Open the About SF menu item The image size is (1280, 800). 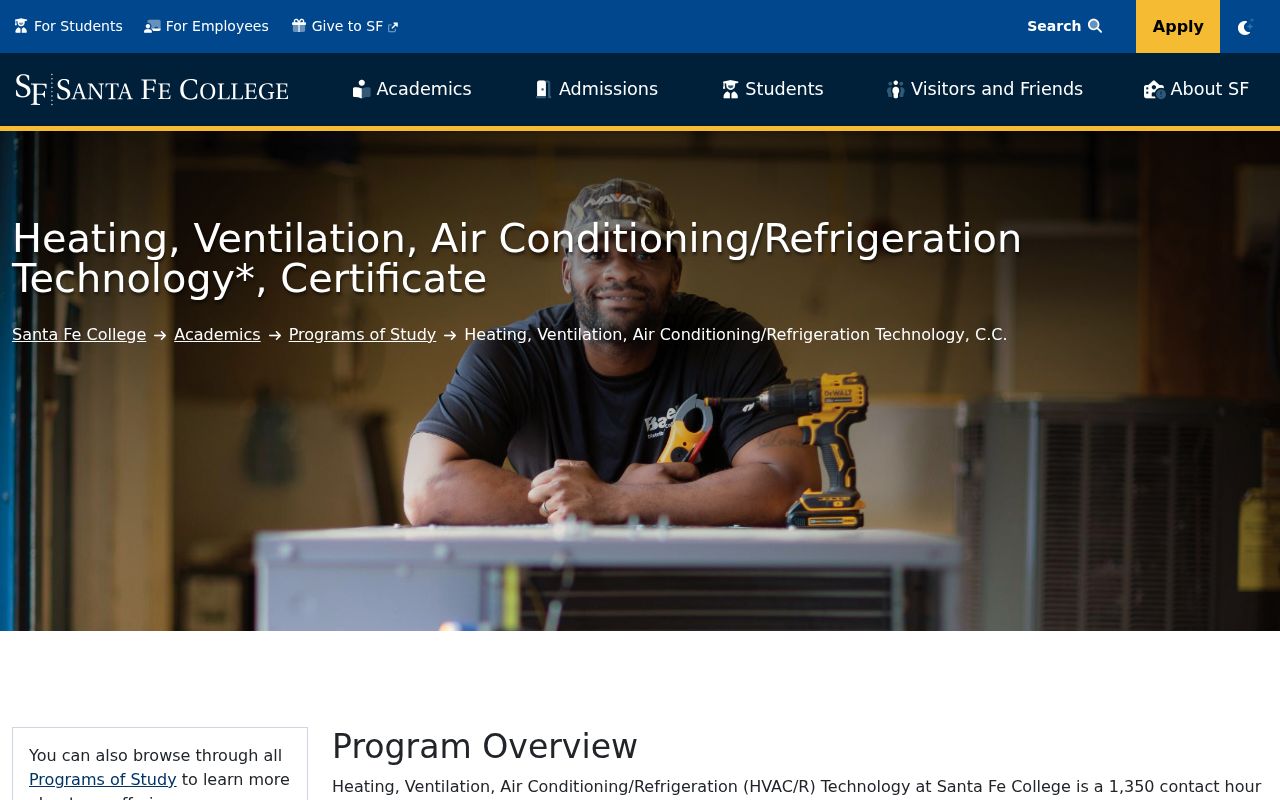(x=1209, y=89)
